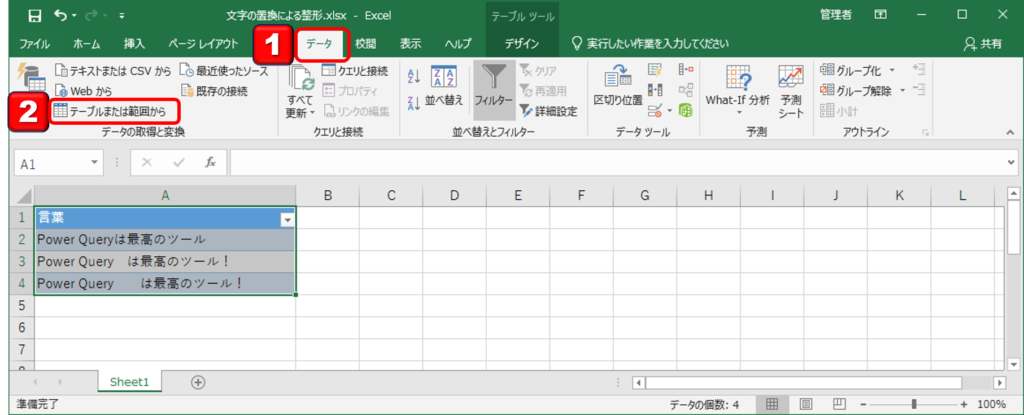Switch to 表示 tab
Viewport: 1024px width, 415px height.
(x=410, y=44)
